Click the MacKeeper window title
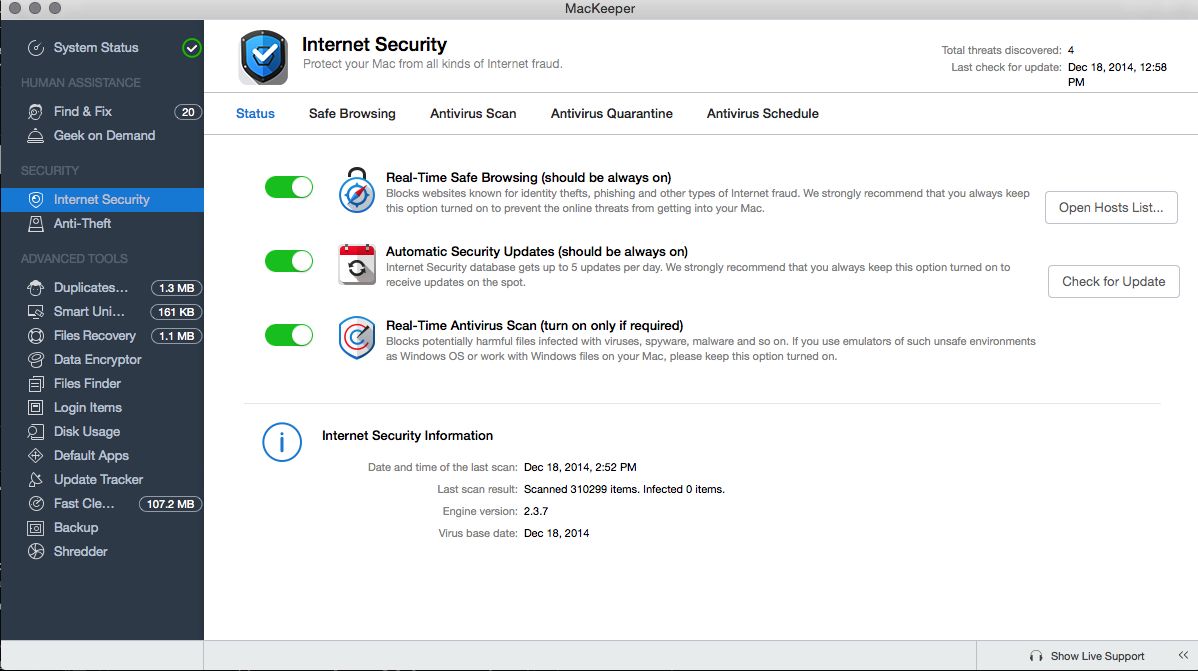 tap(600, 9)
